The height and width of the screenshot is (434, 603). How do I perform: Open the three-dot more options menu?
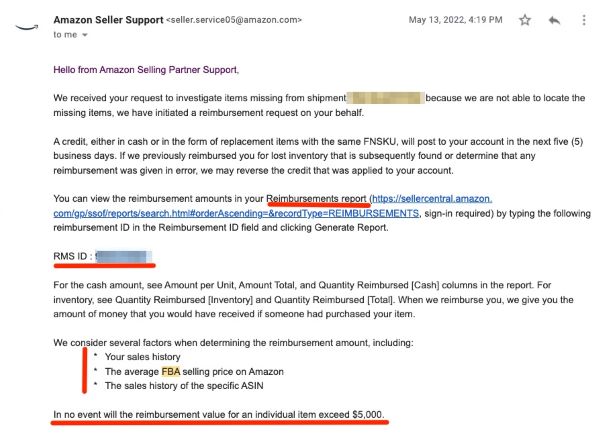(x=584, y=20)
